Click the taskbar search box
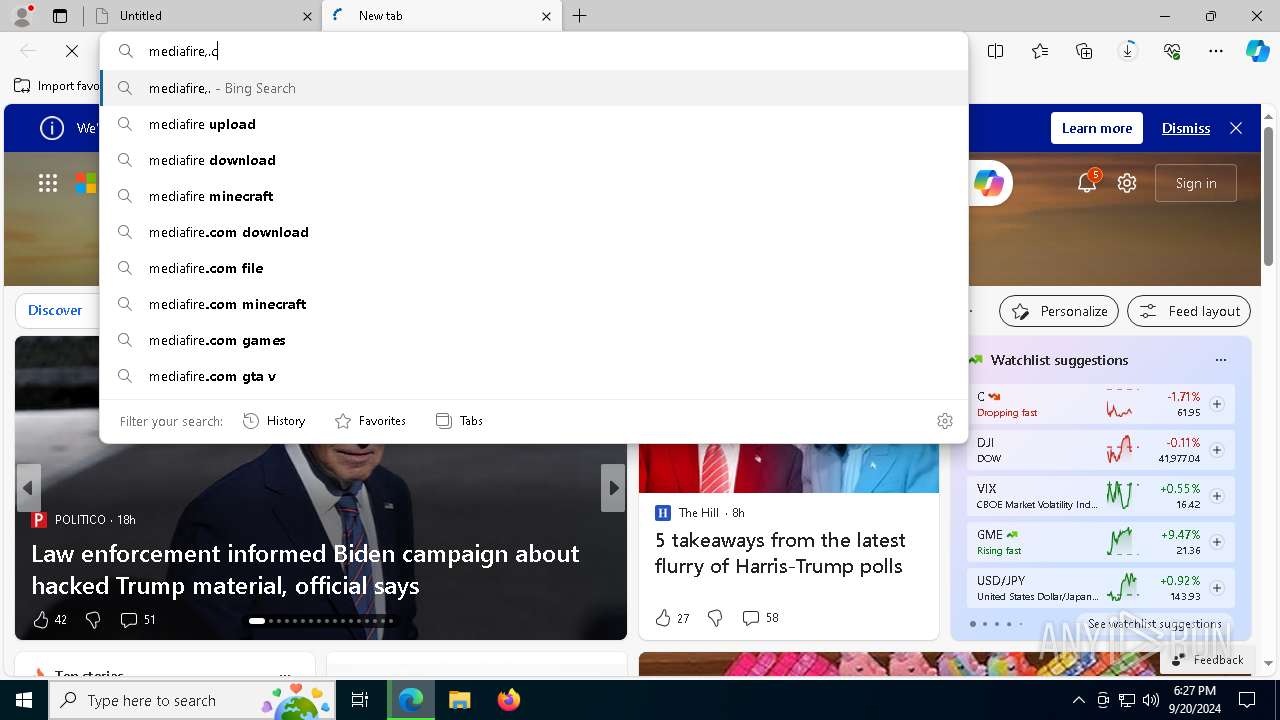 [193, 700]
